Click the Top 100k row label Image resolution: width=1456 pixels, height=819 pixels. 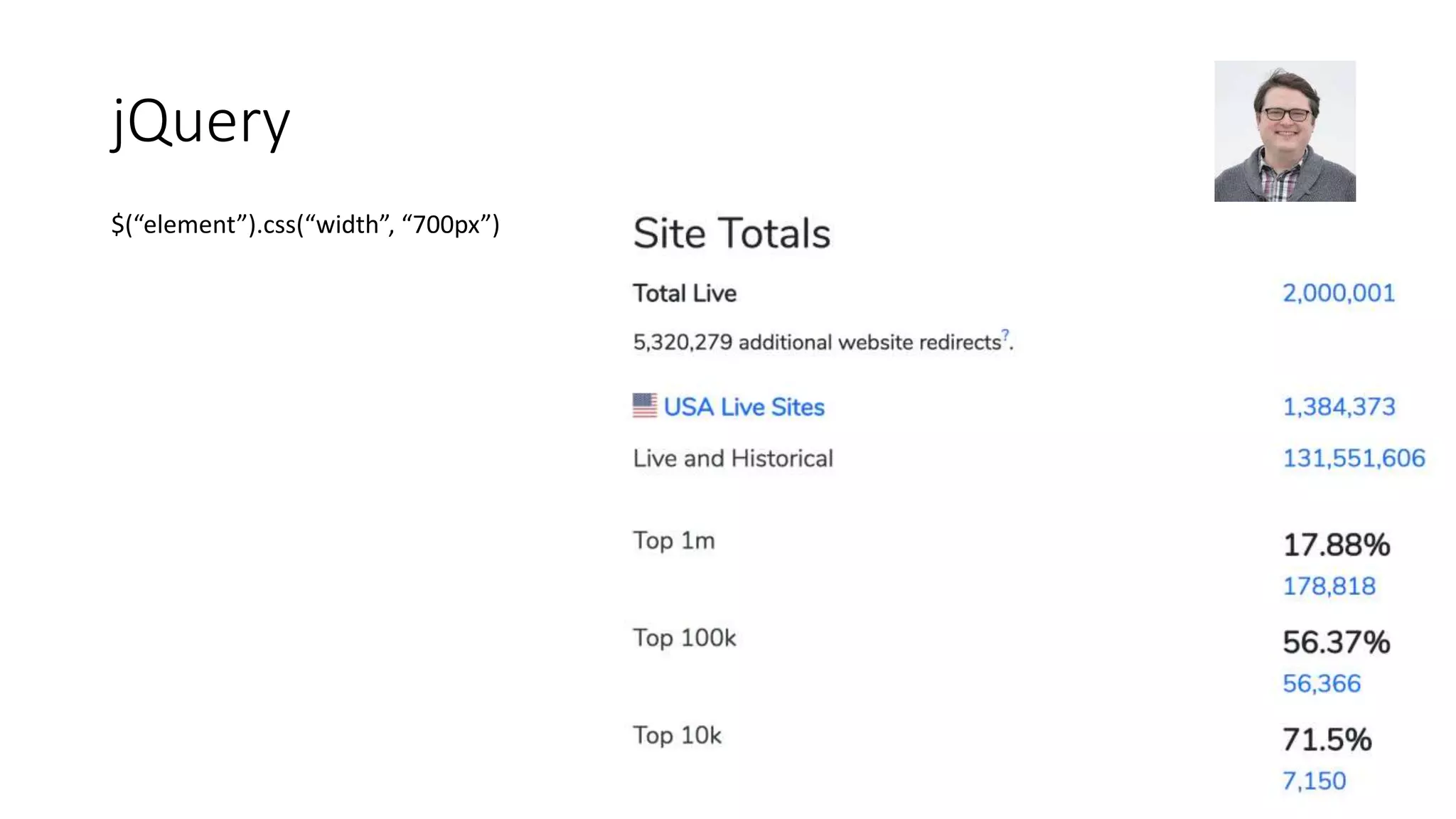tap(685, 638)
